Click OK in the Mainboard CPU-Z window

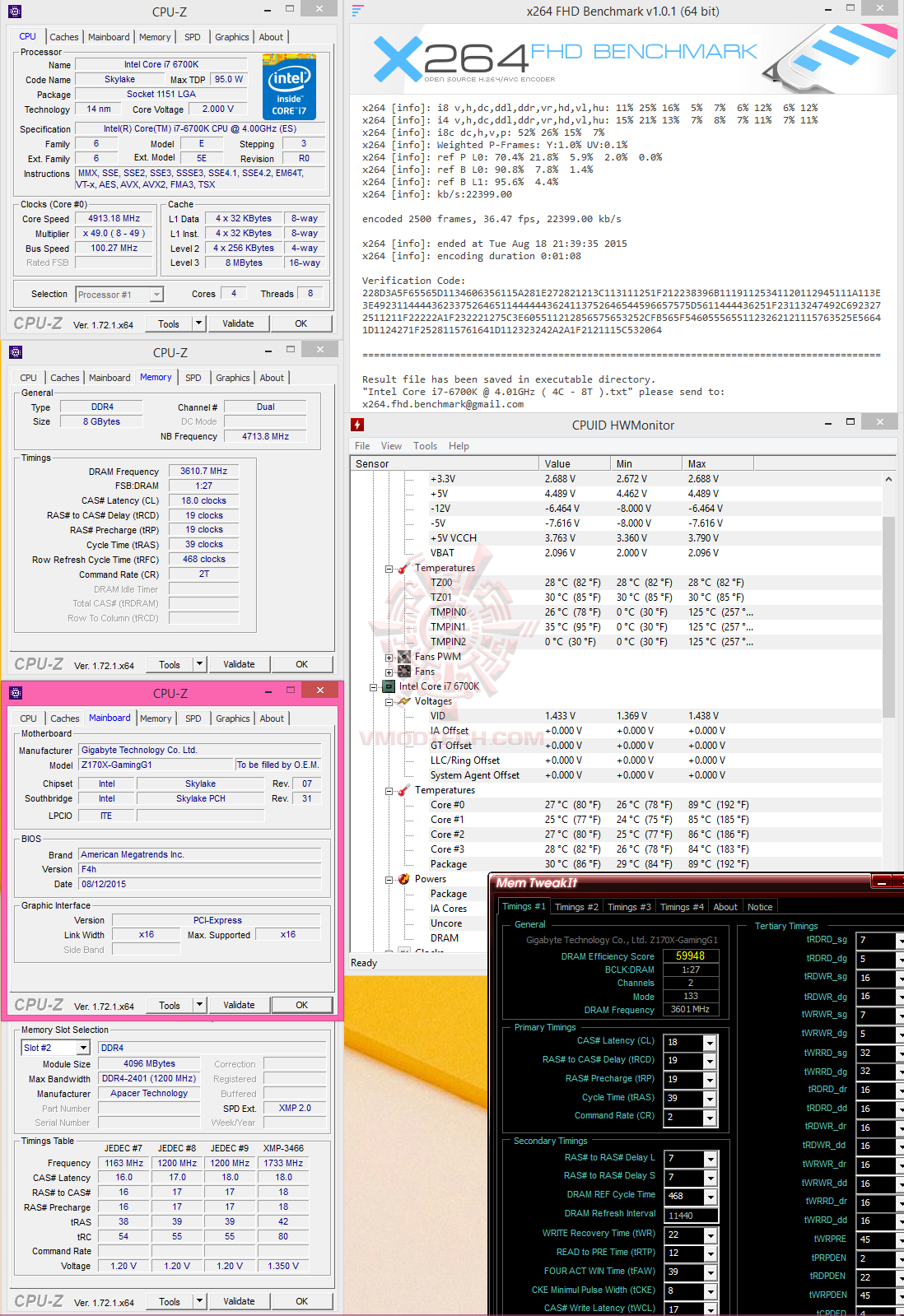coord(302,1005)
